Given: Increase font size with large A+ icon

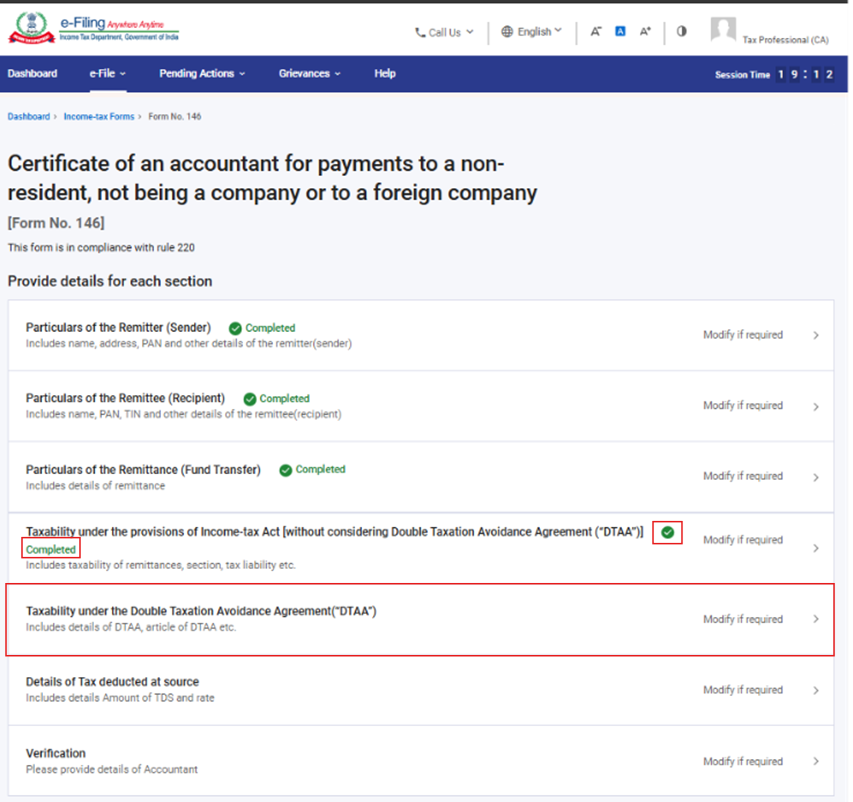Looking at the screenshot, I should click(x=645, y=32).
